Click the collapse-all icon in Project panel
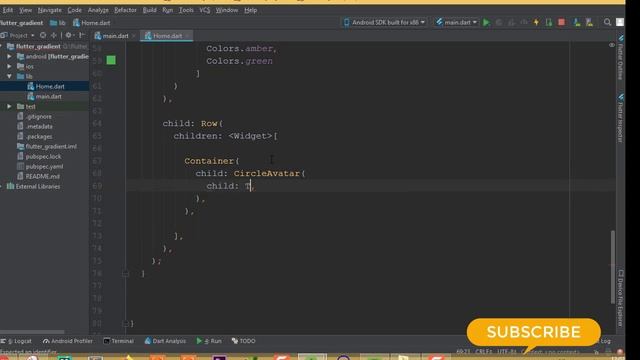Viewport: 640px width, 360px height. (53, 36)
